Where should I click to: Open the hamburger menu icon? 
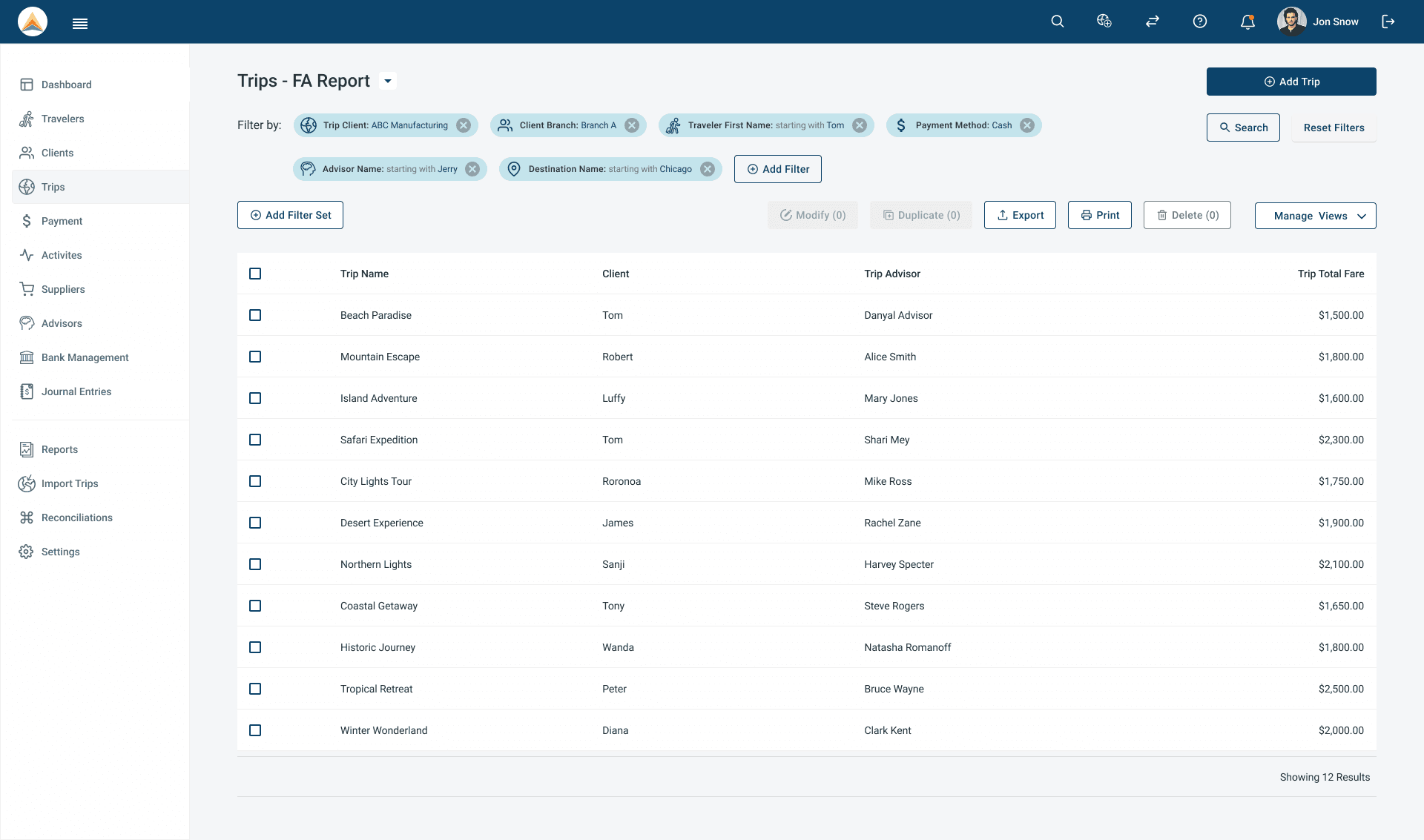tap(80, 24)
